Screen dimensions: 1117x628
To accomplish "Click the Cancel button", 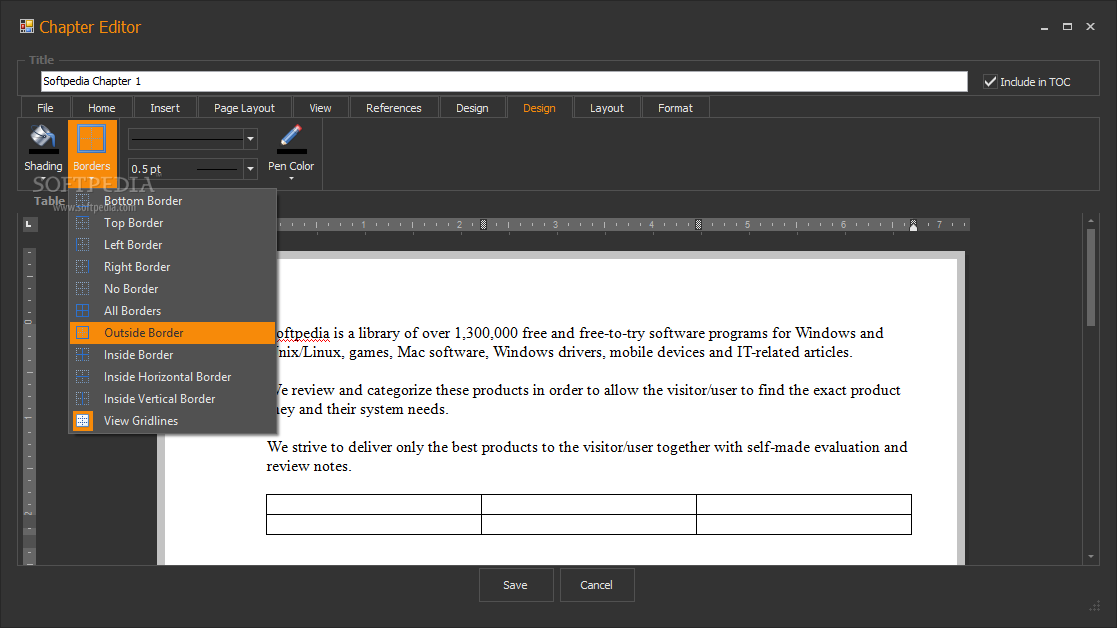I will pos(597,585).
